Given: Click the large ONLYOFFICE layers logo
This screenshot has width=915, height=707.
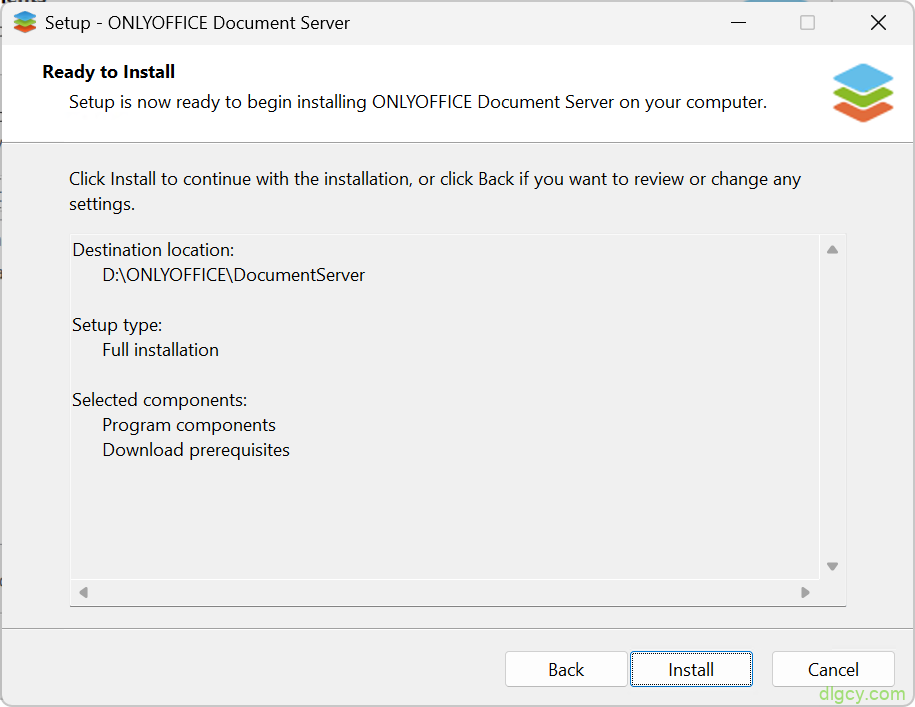Looking at the screenshot, I should point(862,93).
